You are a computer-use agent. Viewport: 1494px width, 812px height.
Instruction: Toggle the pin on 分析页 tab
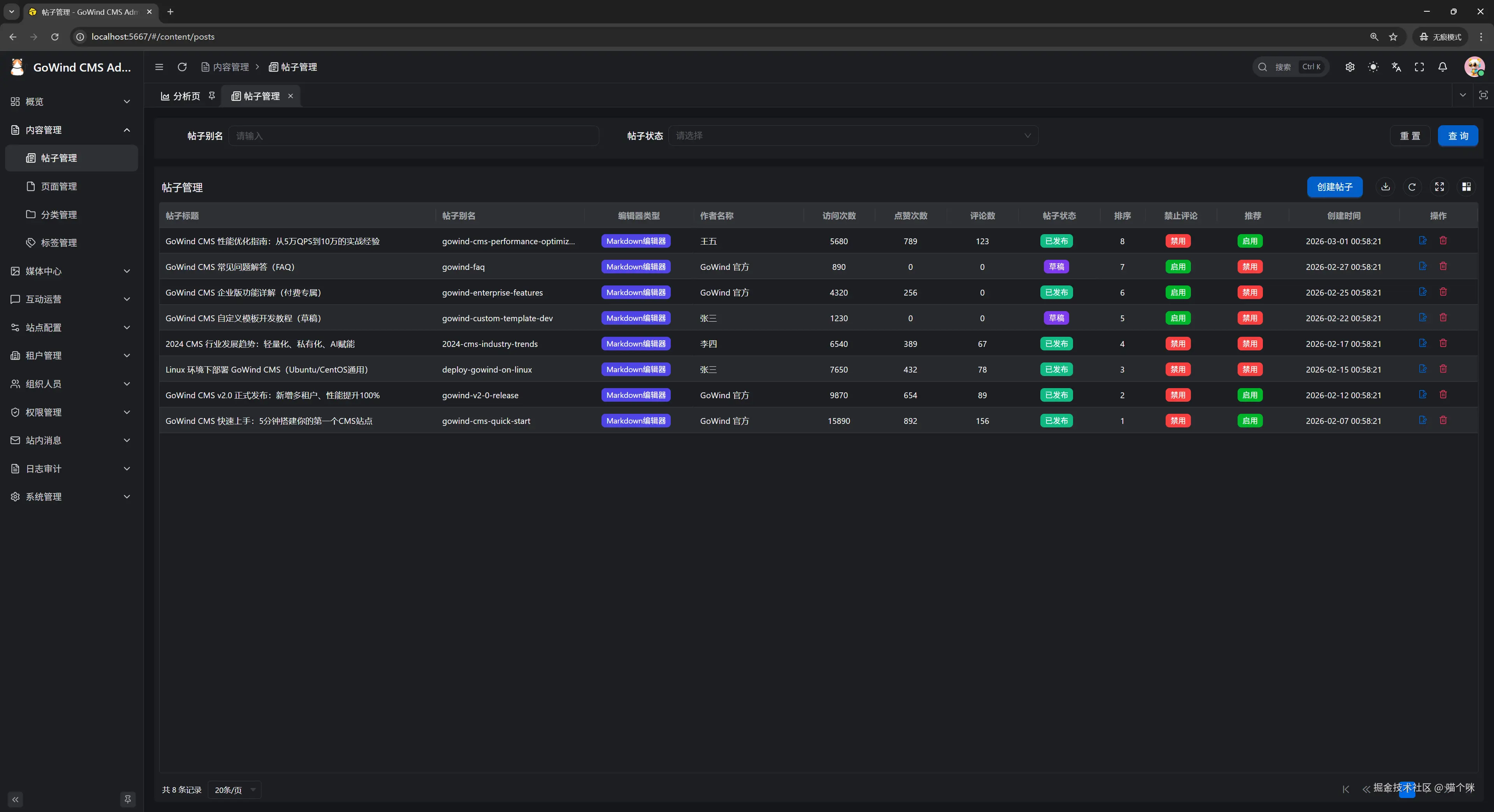(x=212, y=96)
